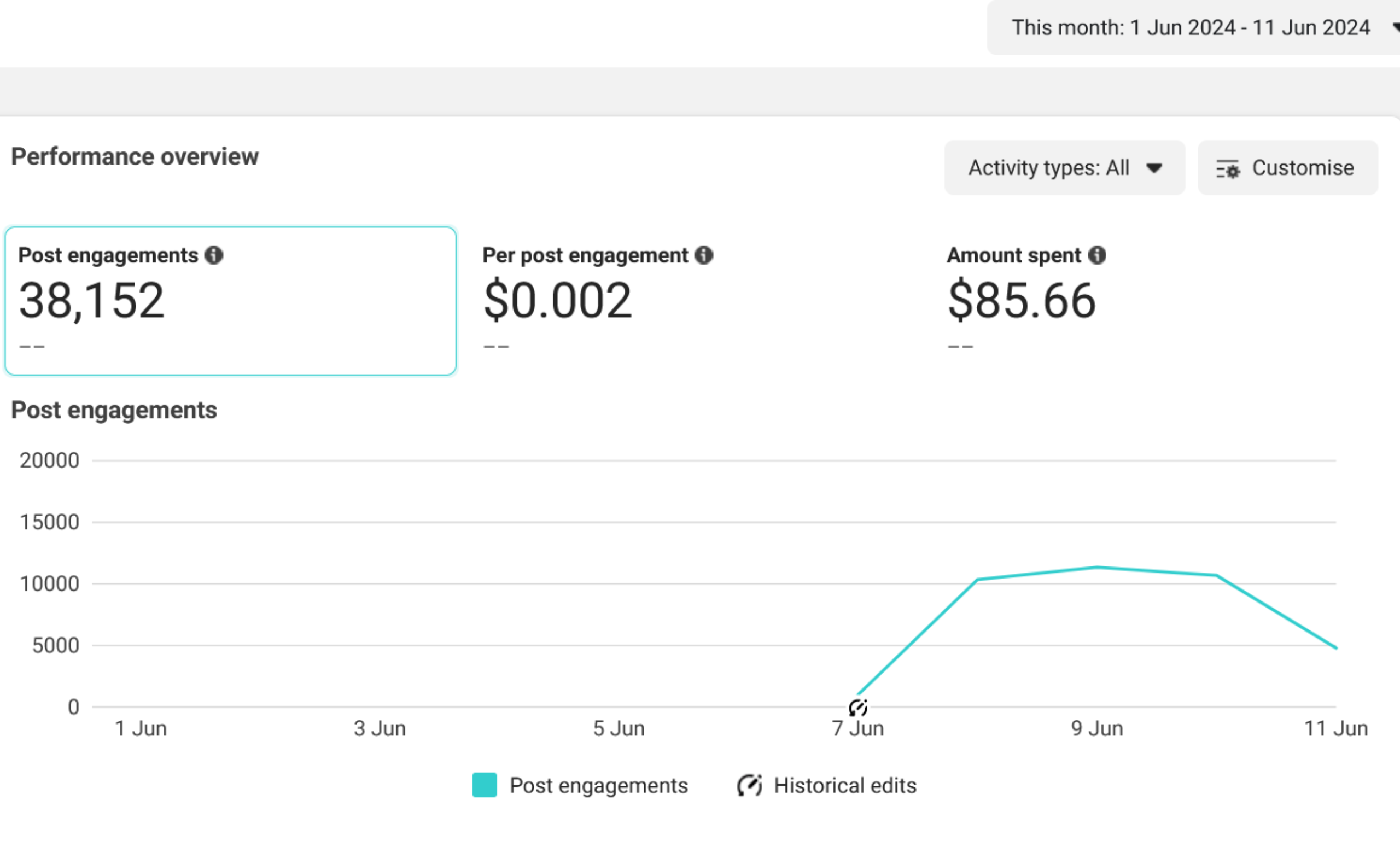Click the 10000 y-axis label
This screenshot has width=1400, height=841.
tap(49, 585)
